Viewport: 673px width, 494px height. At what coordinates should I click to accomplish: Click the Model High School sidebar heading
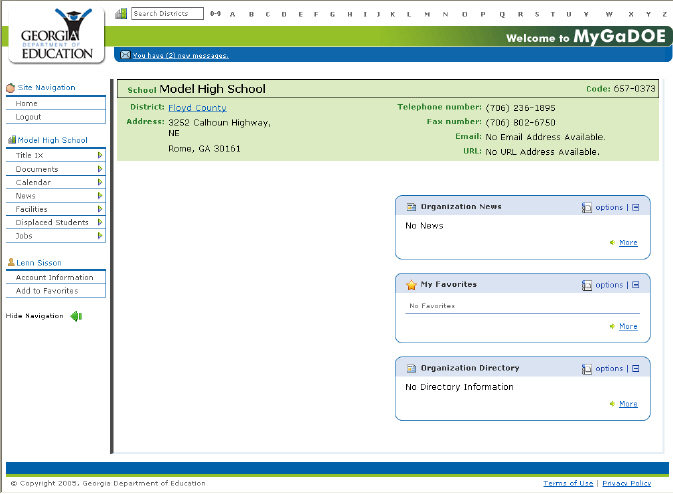(52, 140)
